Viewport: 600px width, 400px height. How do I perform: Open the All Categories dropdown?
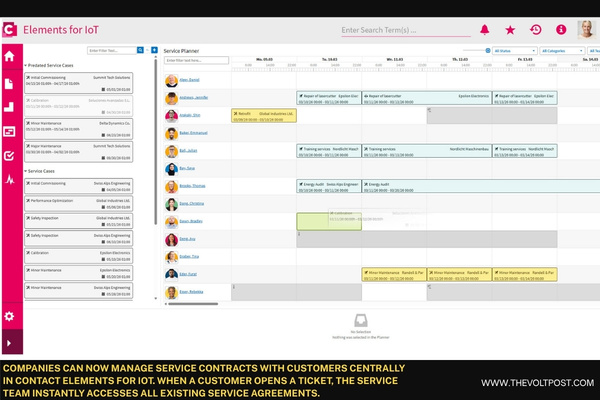click(562, 51)
